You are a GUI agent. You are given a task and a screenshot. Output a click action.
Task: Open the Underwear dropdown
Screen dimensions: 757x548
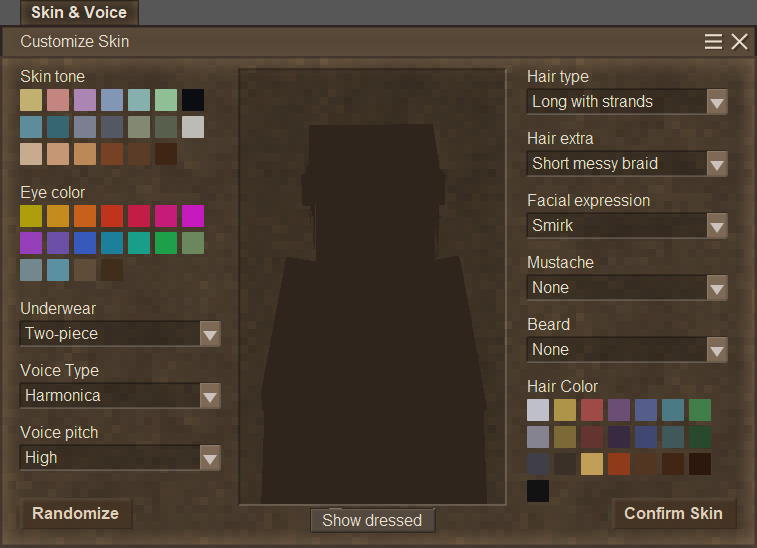click(120, 334)
